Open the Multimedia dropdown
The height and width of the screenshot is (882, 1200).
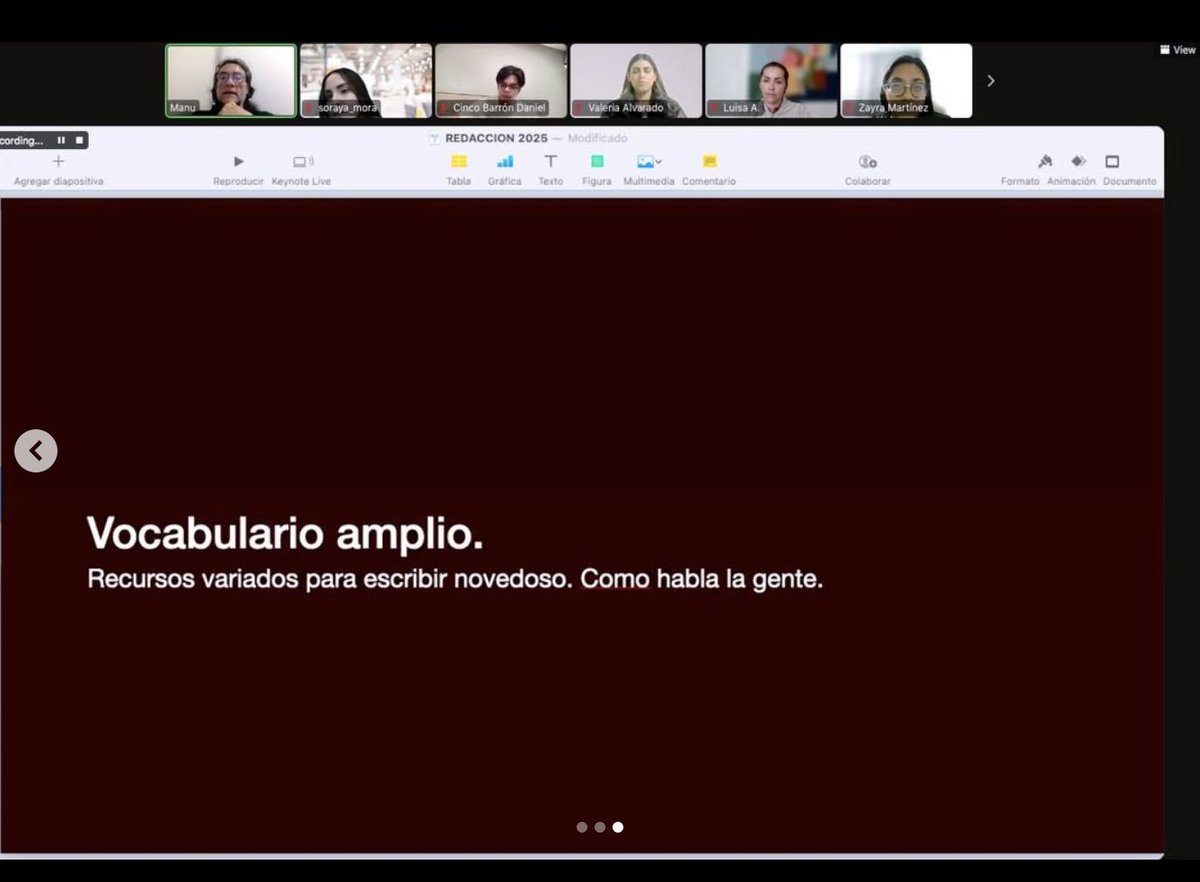pos(649,161)
